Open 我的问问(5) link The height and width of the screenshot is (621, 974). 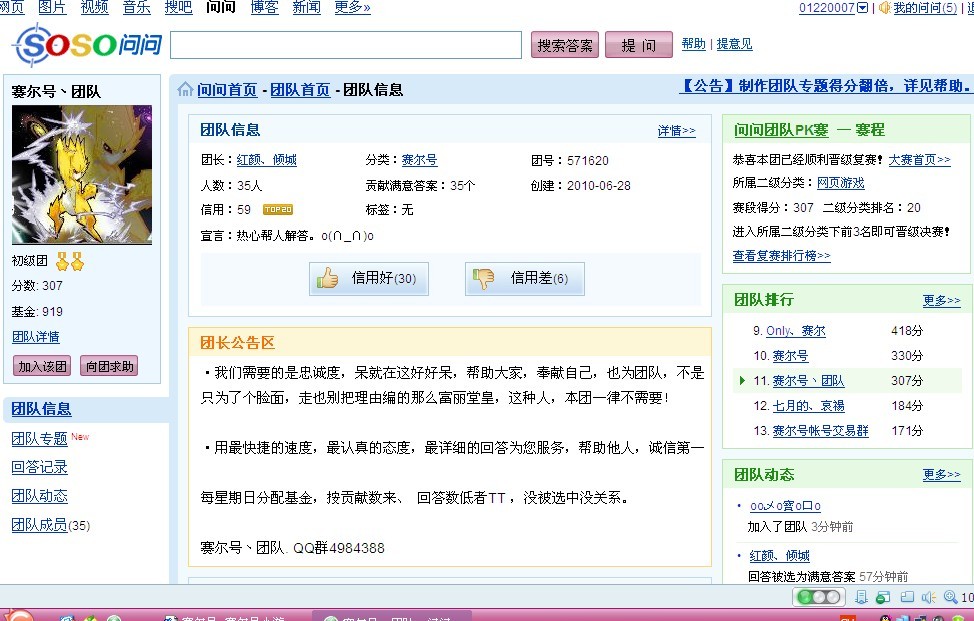pyautogui.click(x=925, y=8)
